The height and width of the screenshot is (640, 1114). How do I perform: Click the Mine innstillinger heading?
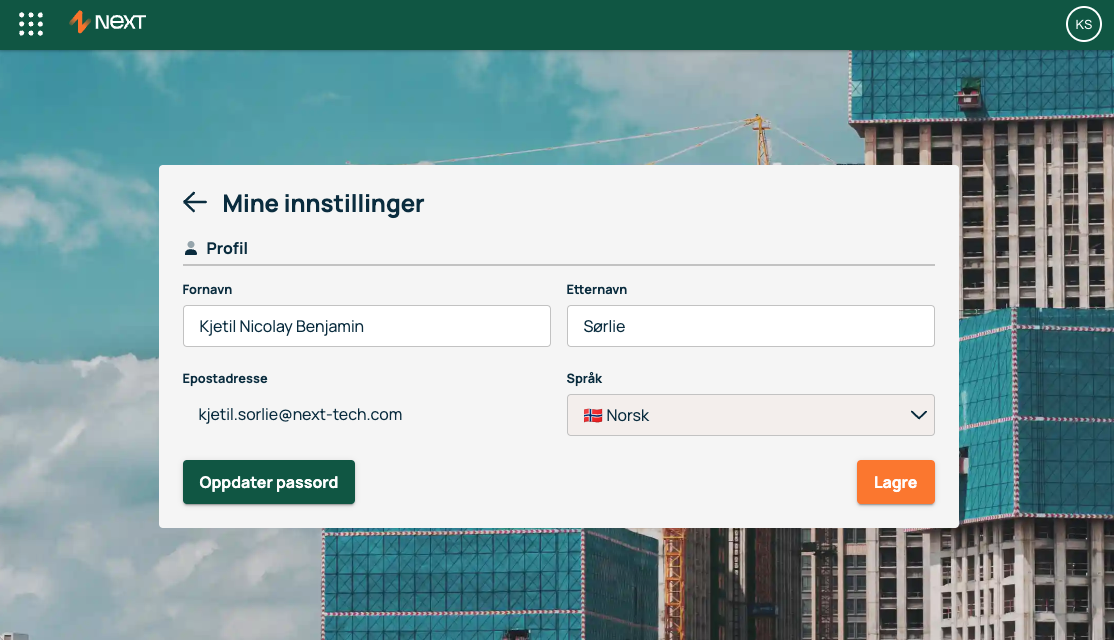point(323,203)
